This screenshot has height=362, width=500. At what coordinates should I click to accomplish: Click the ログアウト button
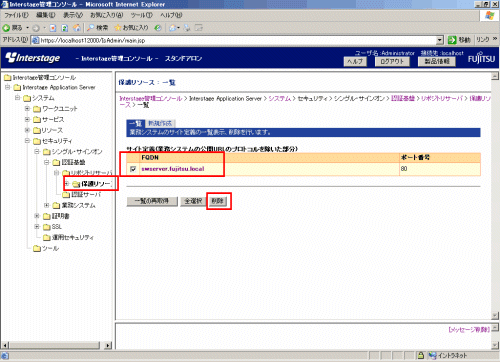(x=392, y=62)
